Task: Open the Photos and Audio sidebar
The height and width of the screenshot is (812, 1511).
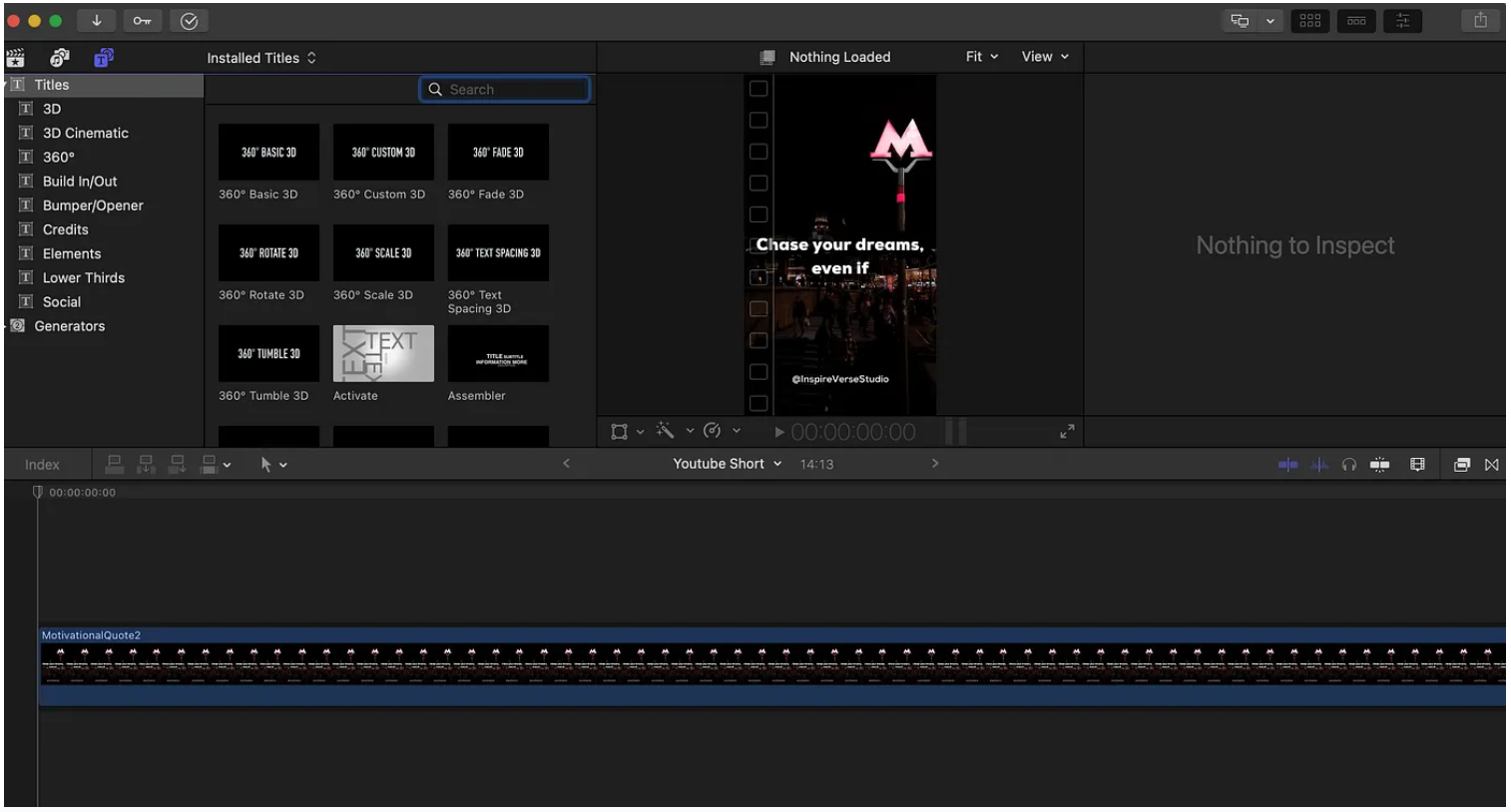Action: coord(59,58)
